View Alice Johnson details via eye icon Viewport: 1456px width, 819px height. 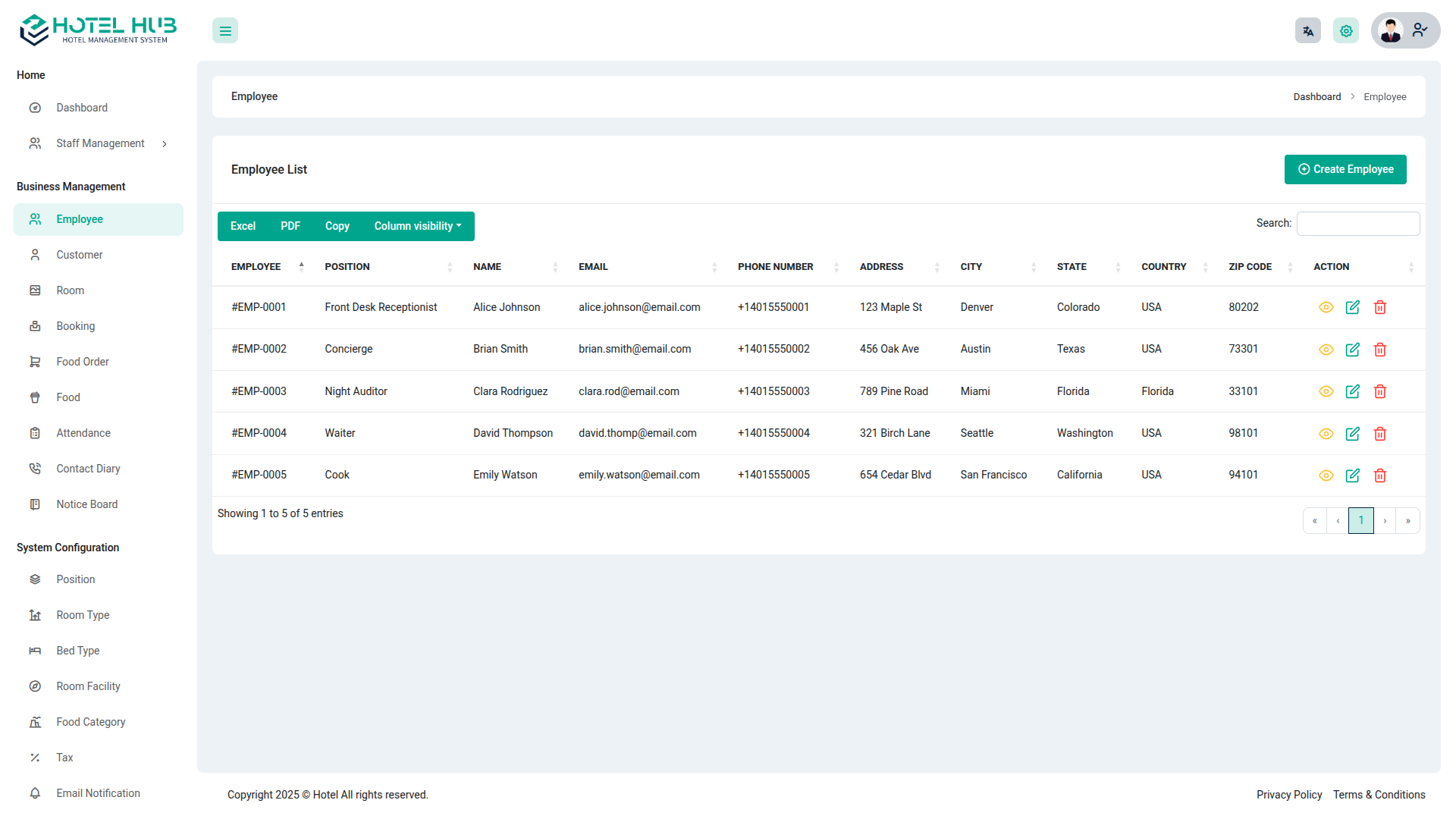pos(1326,307)
